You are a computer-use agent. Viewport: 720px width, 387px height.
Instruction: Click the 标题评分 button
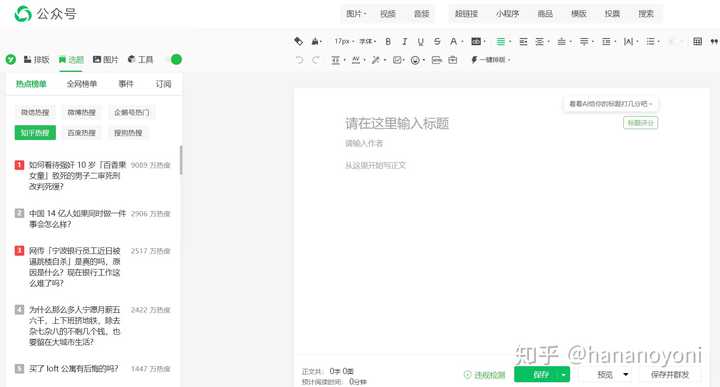641,123
